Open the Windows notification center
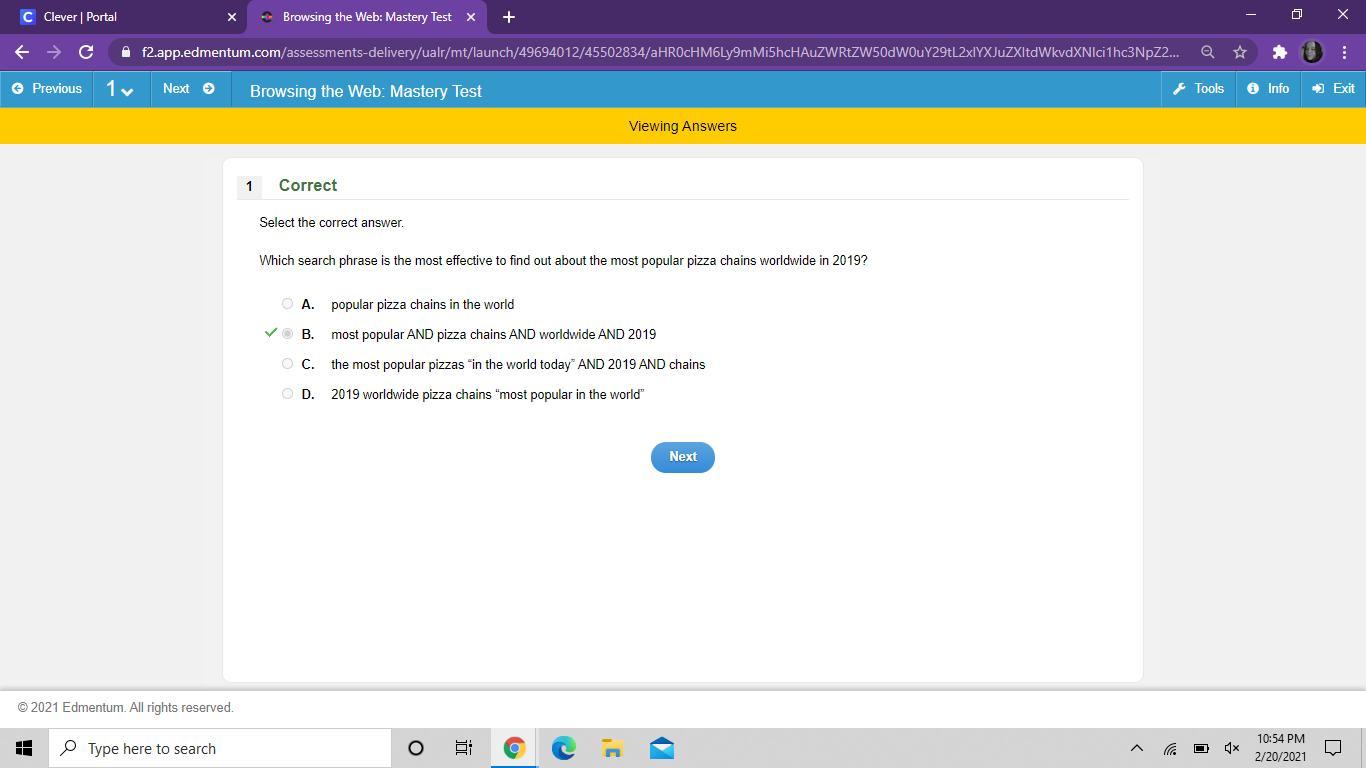This screenshot has width=1366, height=768. [x=1333, y=748]
